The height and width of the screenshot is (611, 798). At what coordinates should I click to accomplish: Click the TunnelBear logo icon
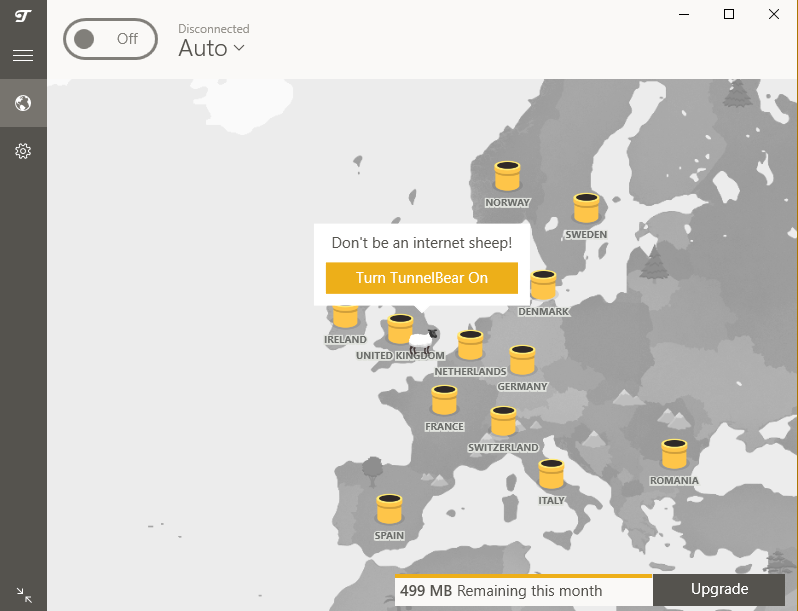pyautogui.click(x=23, y=16)
